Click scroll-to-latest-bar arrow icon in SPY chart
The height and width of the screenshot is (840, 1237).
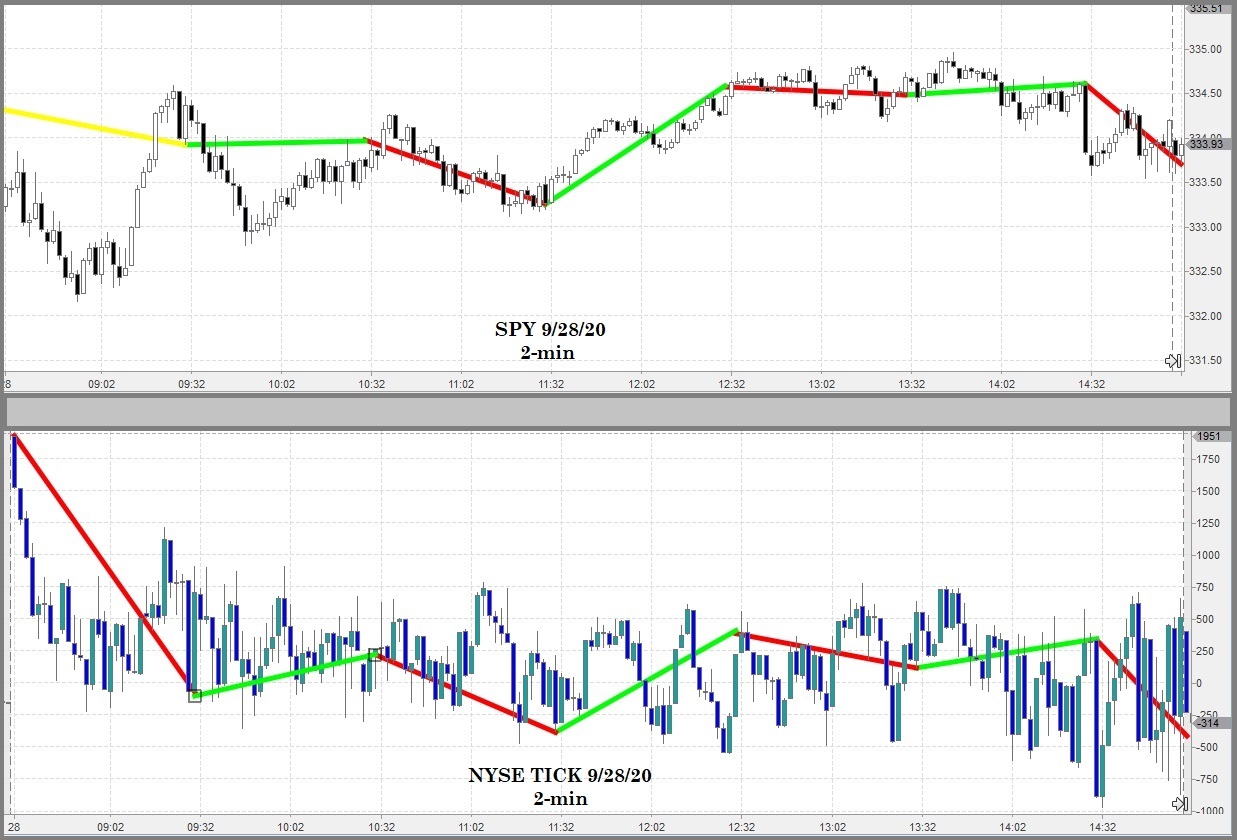[1174, 361]
